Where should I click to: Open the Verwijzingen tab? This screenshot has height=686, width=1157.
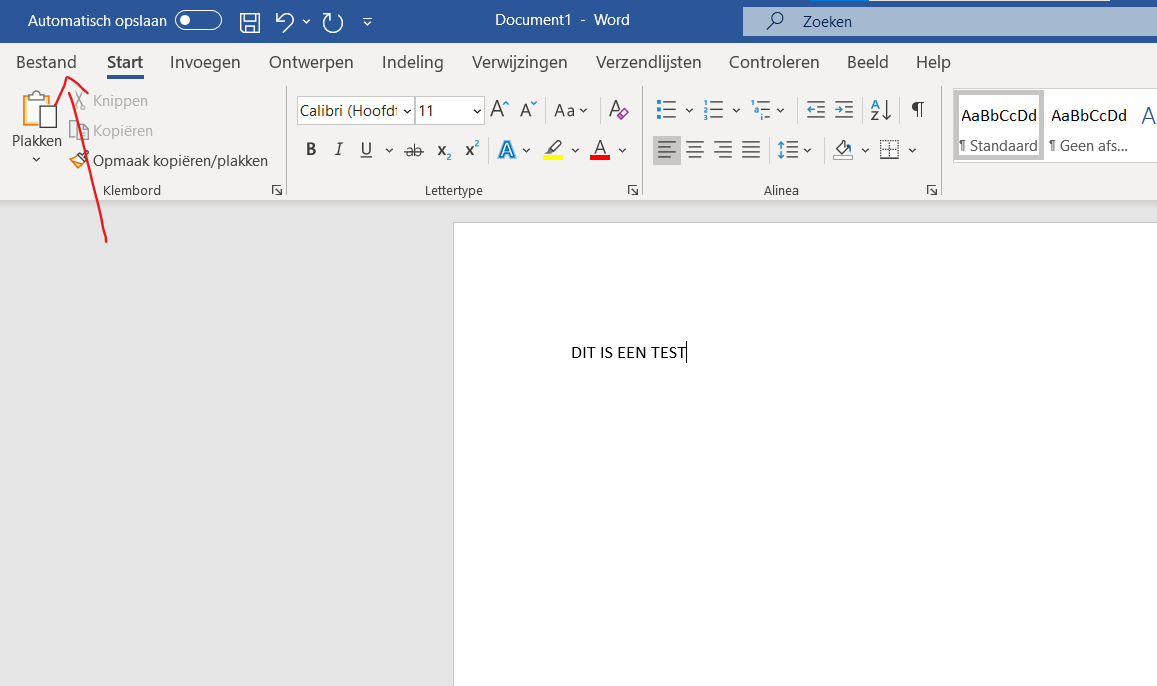point(519,62)
